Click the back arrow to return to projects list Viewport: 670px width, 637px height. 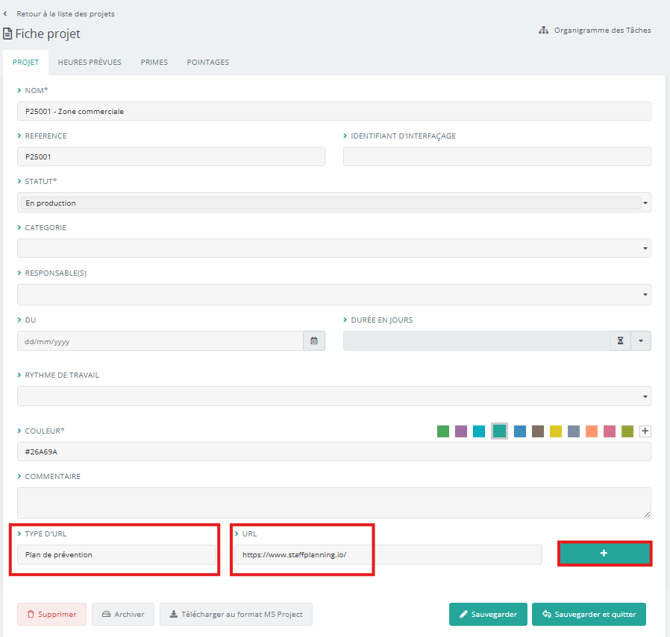click(x=7, y=14)
